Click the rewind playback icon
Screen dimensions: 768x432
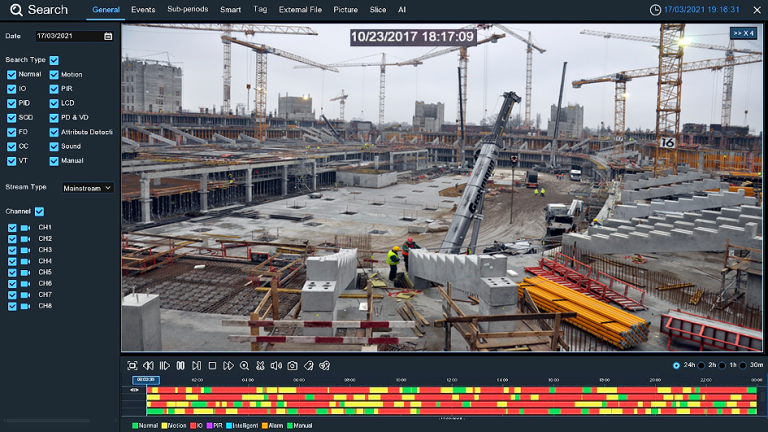click(148, 366)
